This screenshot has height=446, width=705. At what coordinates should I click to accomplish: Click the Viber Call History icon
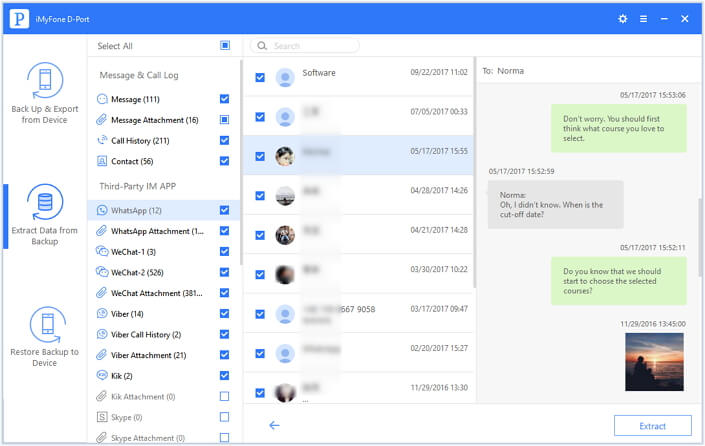point(102,334)
